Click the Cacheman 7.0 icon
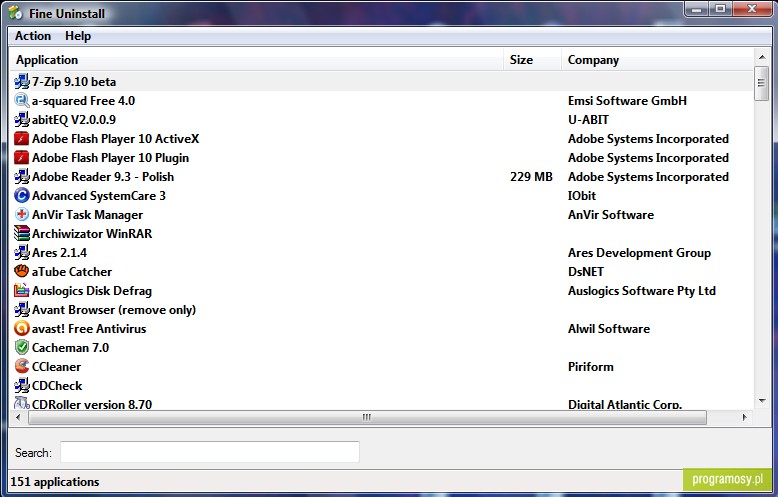Viewport: 778px width, 497px height. click(x=22, y=348)
